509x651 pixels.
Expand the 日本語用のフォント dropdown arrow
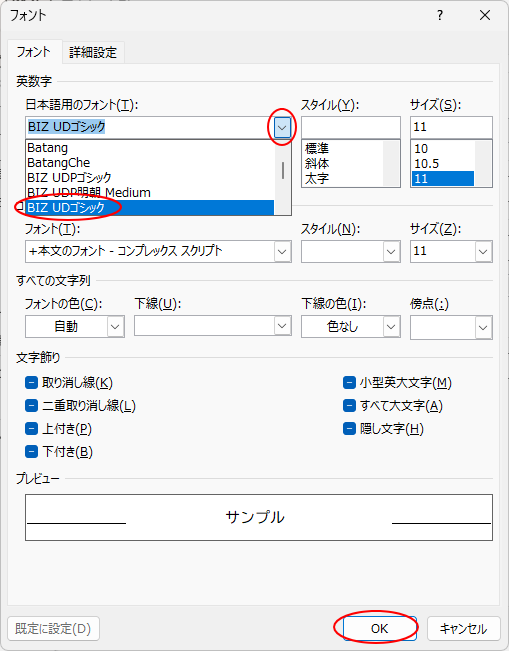point(282,127)
